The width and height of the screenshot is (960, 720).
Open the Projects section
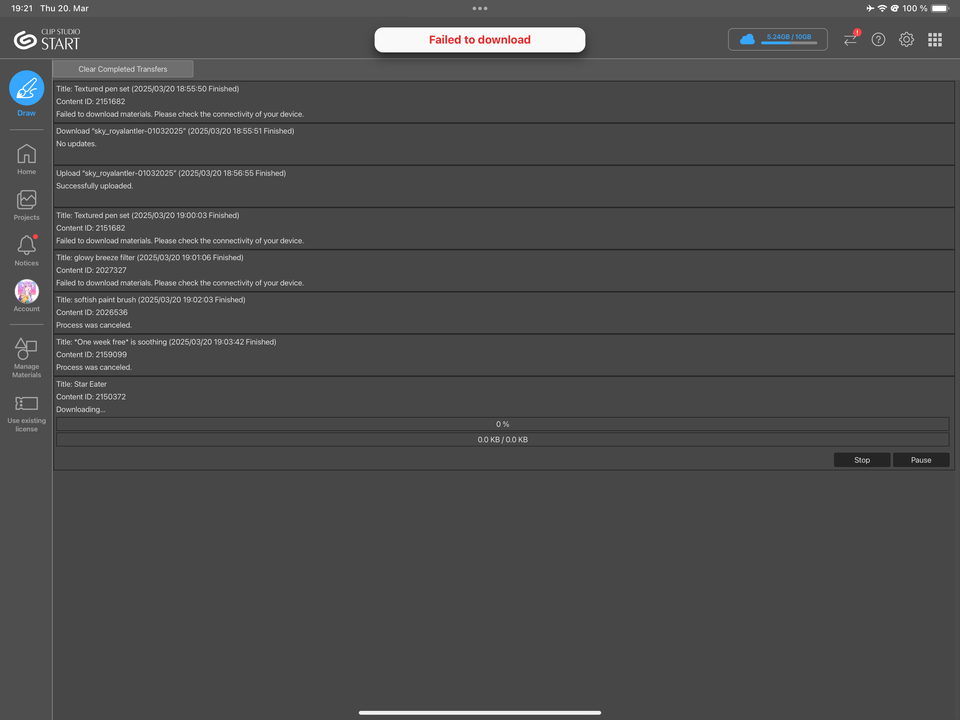pos(26,205)
